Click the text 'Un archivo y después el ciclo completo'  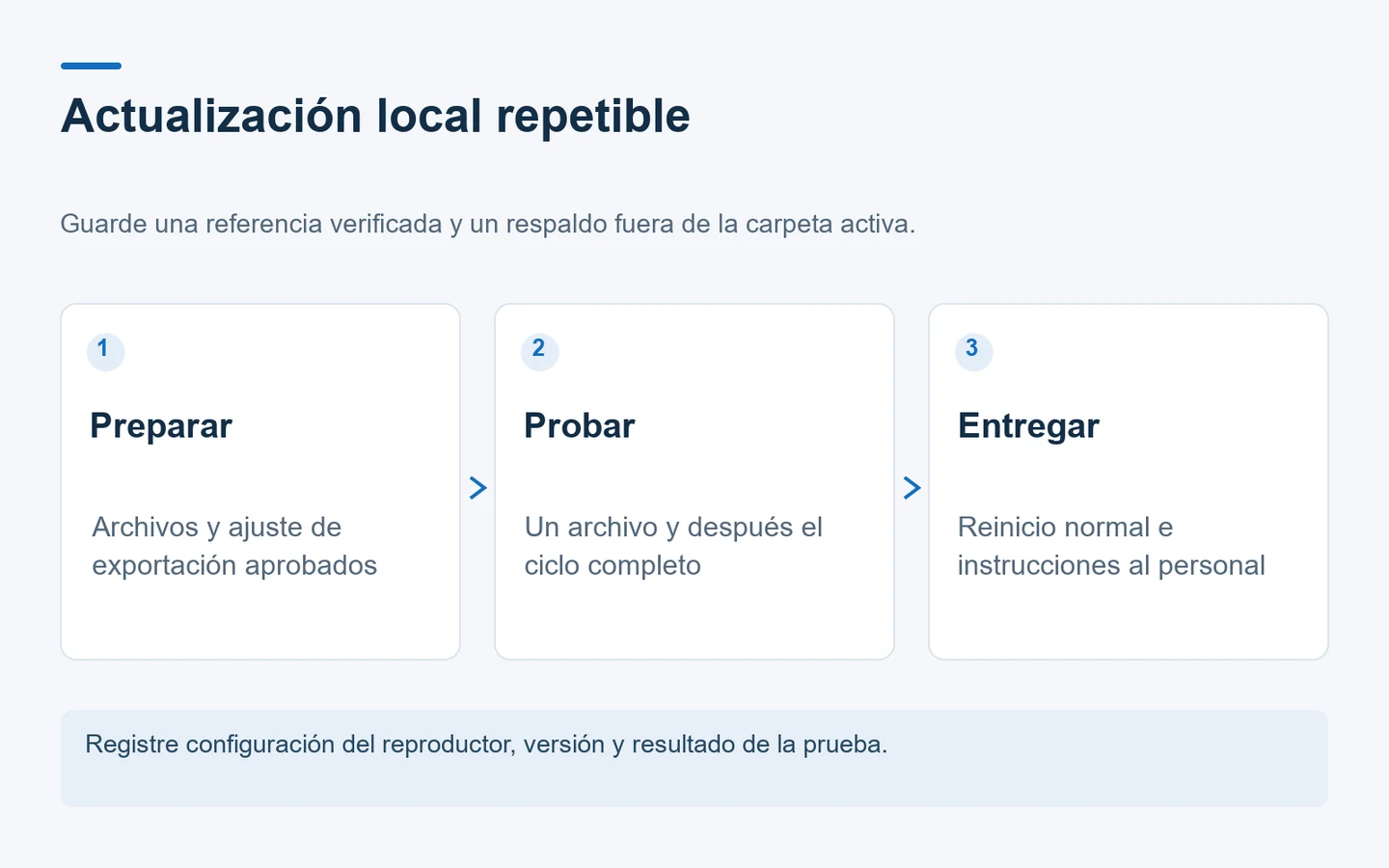point(673,546)
